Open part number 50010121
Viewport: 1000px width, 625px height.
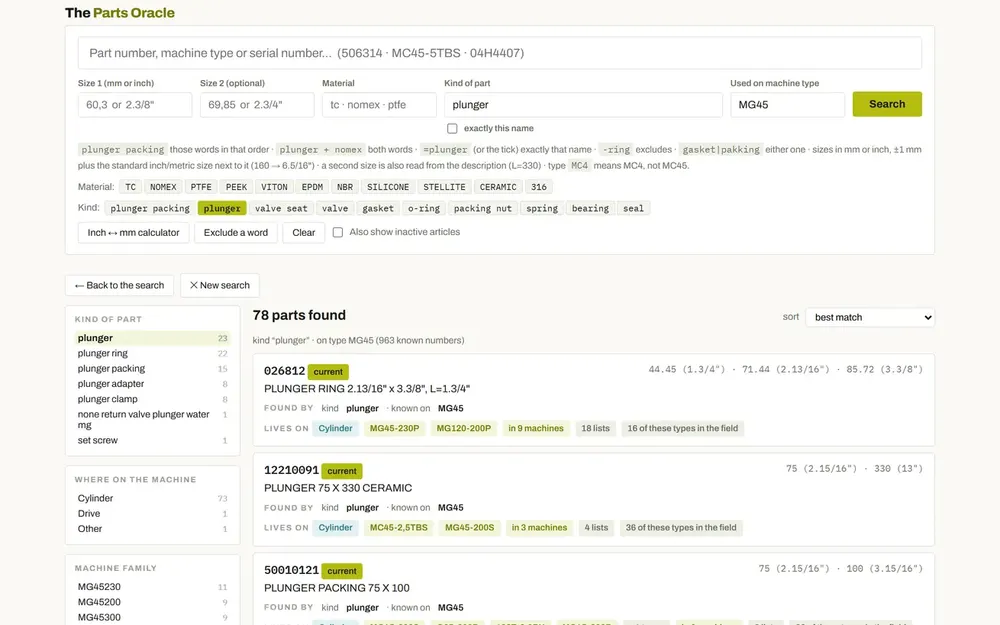point(291,570)
